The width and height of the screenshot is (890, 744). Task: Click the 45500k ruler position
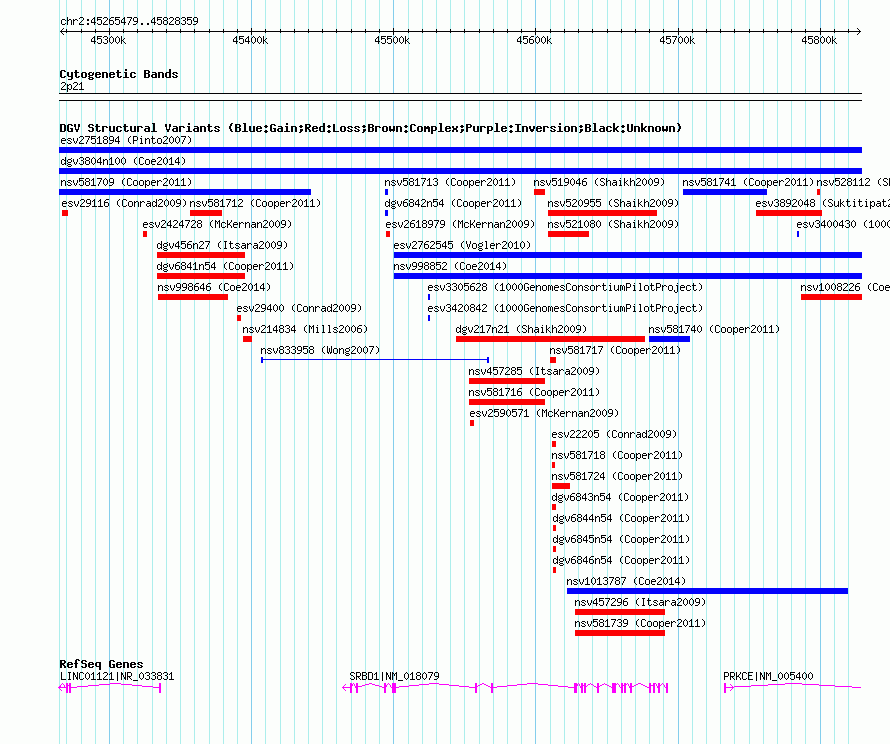pos(392,40)
